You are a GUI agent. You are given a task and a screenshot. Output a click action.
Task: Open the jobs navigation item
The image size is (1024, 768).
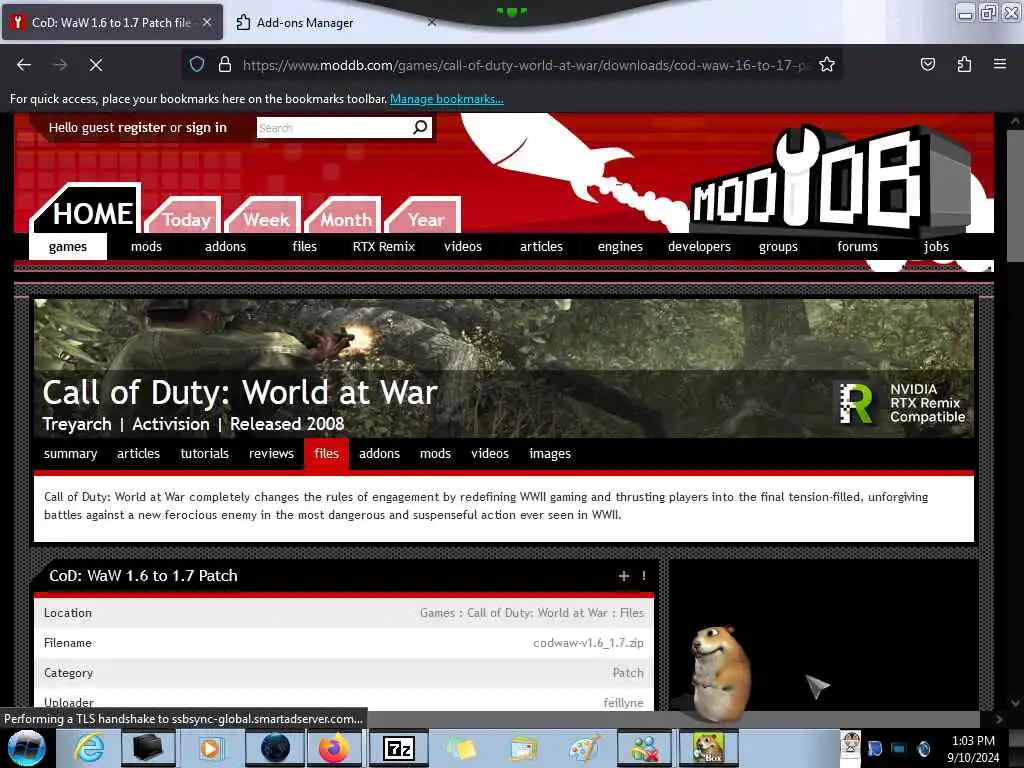coord(936,247)
